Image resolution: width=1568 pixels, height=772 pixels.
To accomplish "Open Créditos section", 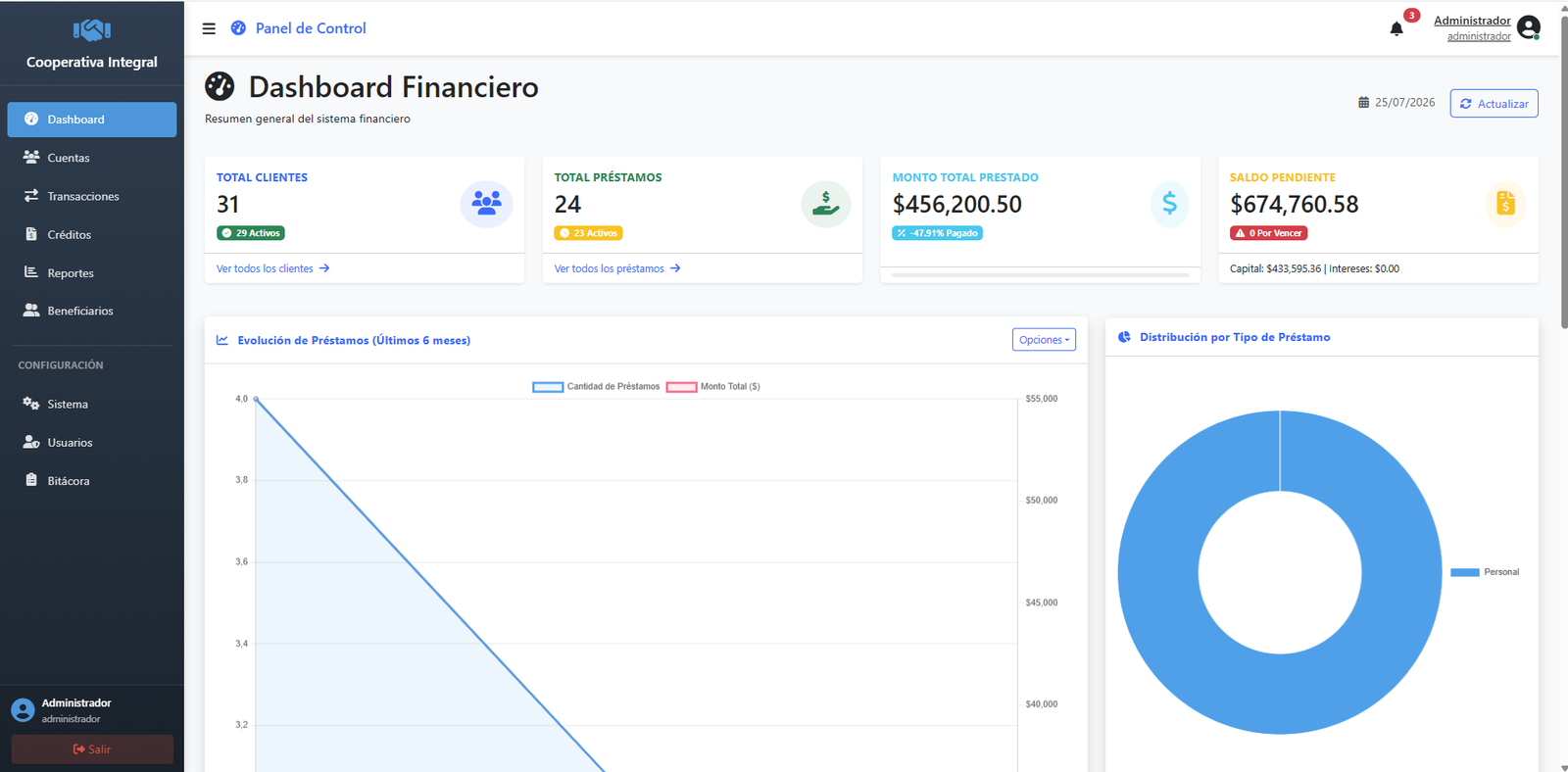I will click(x=92, y=234).
